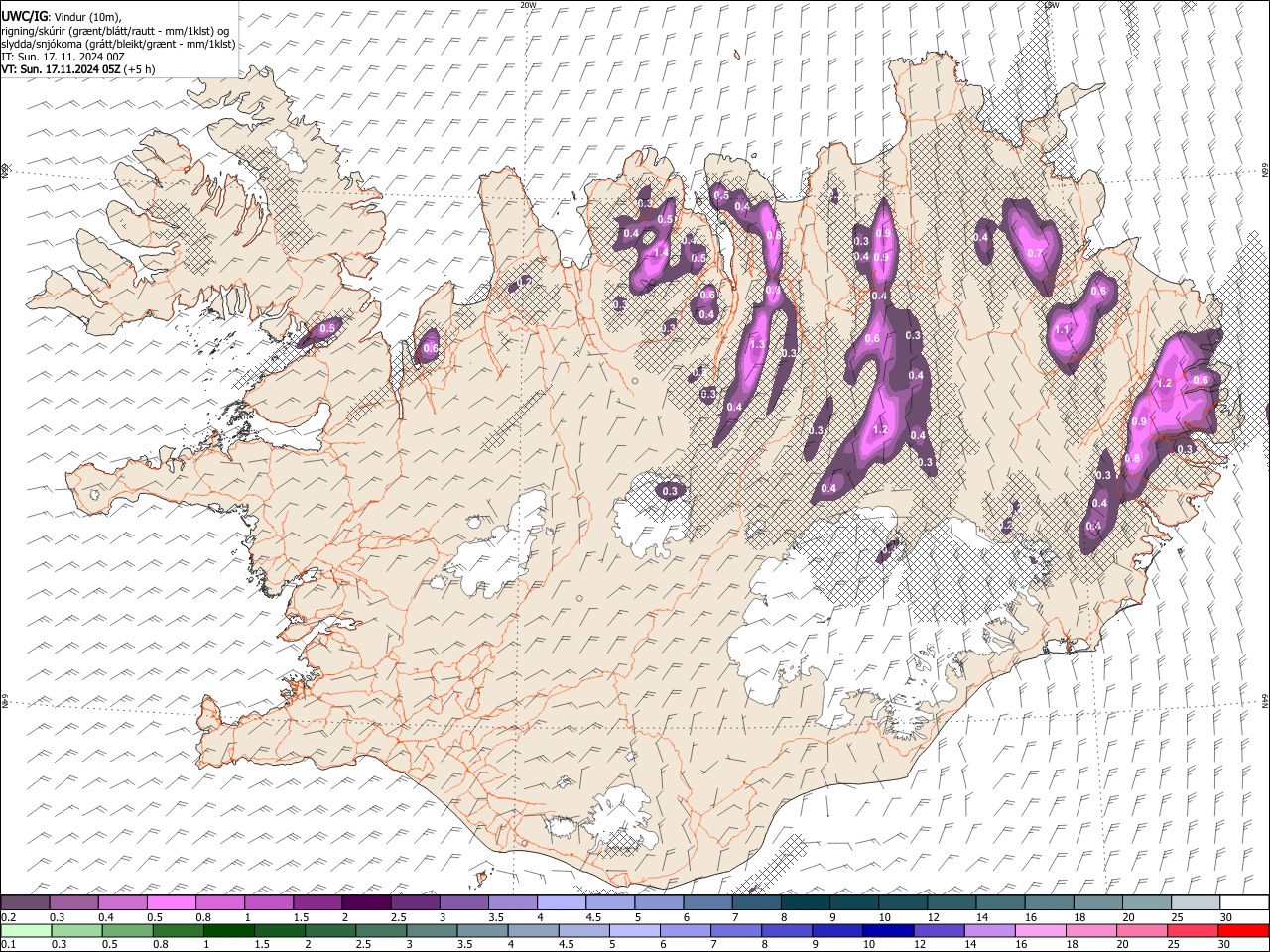Click the violet swatch between 14 and 16 in the lower legend row
The width and height of the screenshot is (1270, 952).
989,930
